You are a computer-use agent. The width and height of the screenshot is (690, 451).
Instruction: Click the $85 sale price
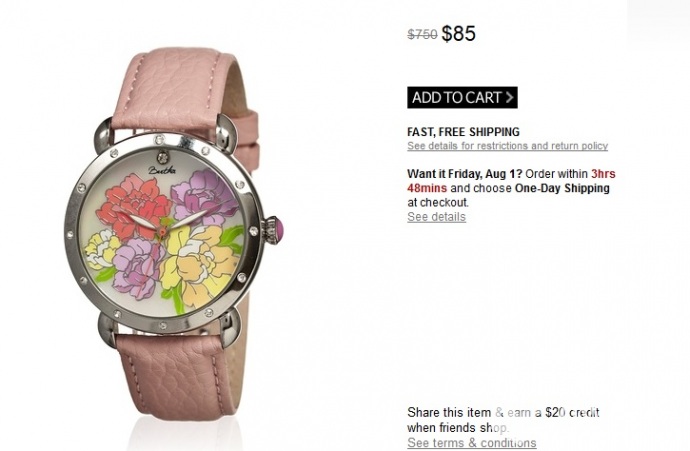pyautogui.click(x=459, y=33)
